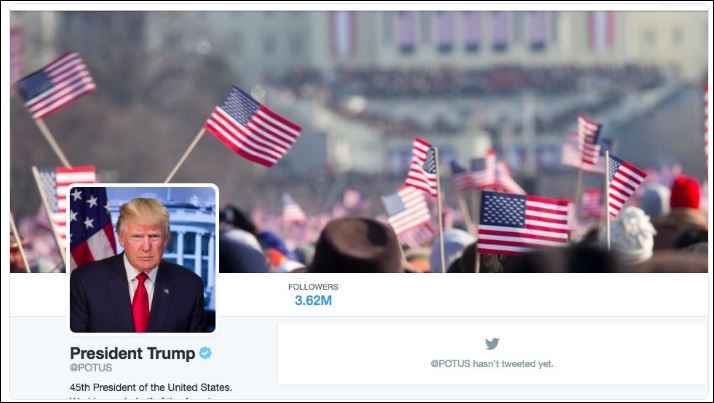This screenshot has height=403, width=714.
Task: Open the inauguration crowd header photo
Action: [359, 142]
